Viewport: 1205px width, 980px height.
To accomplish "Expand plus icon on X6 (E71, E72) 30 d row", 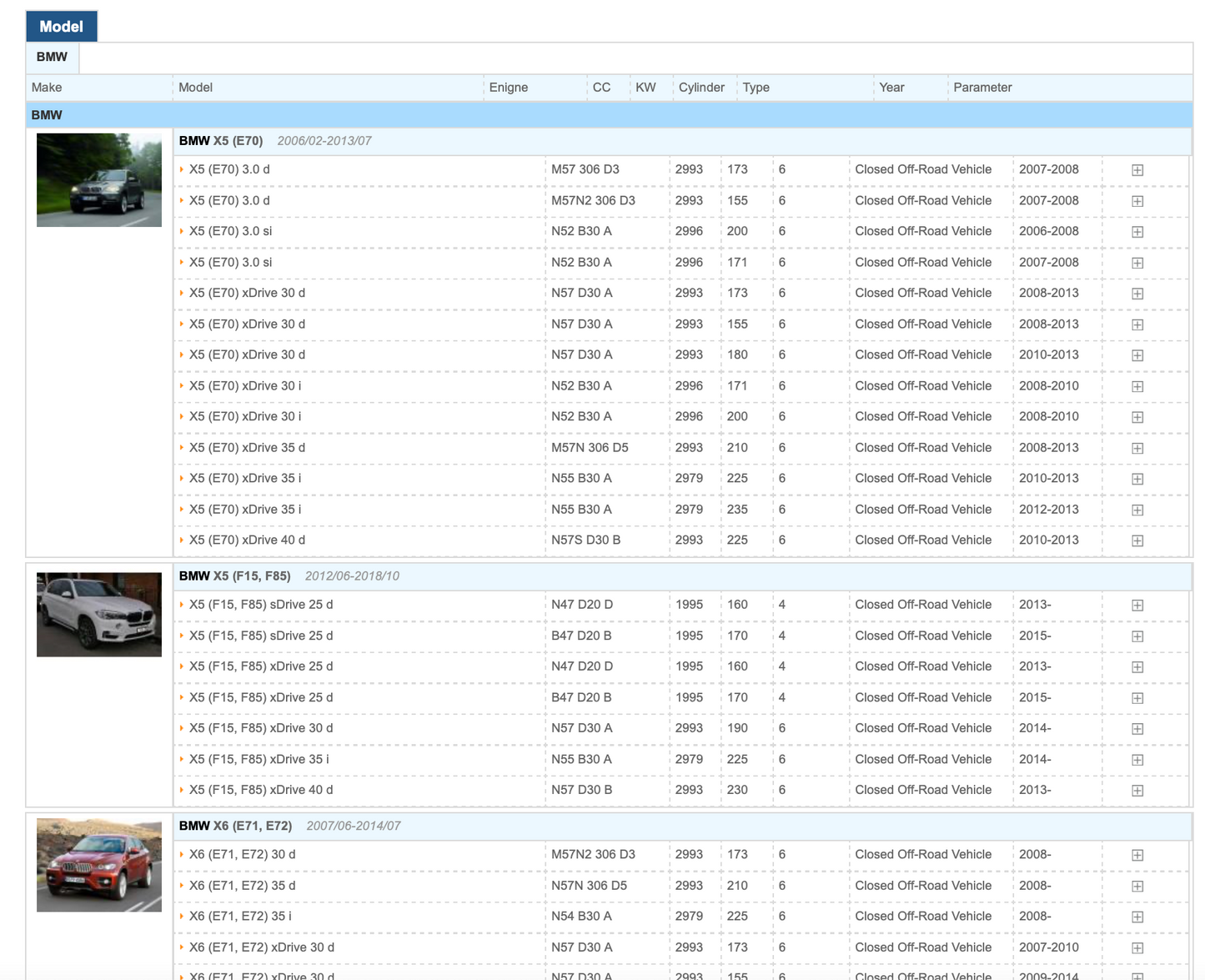I will [1137, 855].
